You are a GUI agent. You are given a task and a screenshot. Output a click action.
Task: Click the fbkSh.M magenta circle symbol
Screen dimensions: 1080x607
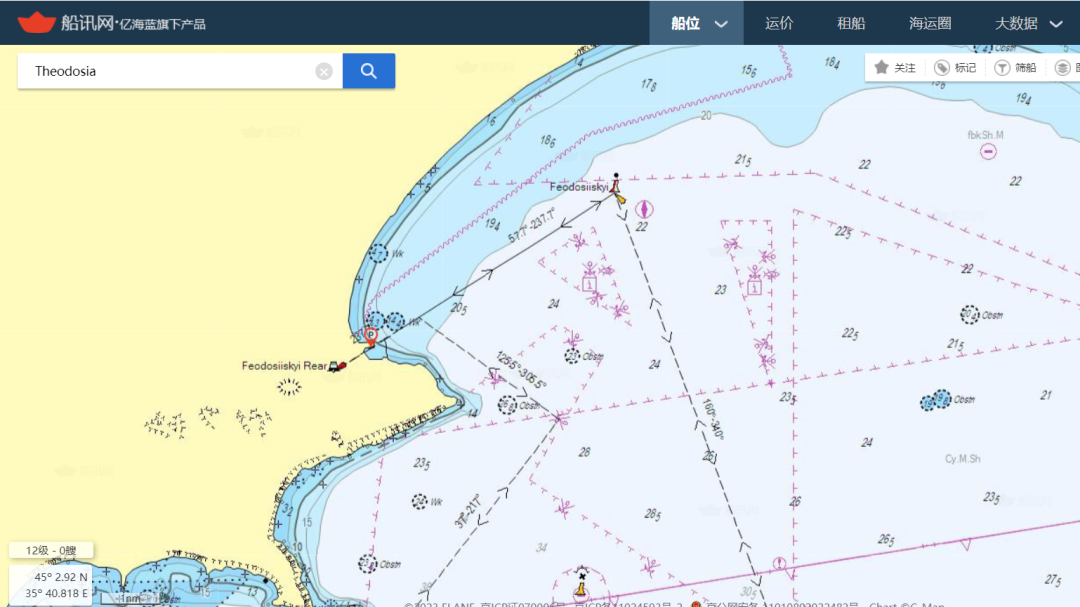pyautogui.click(x=988, y=152)
